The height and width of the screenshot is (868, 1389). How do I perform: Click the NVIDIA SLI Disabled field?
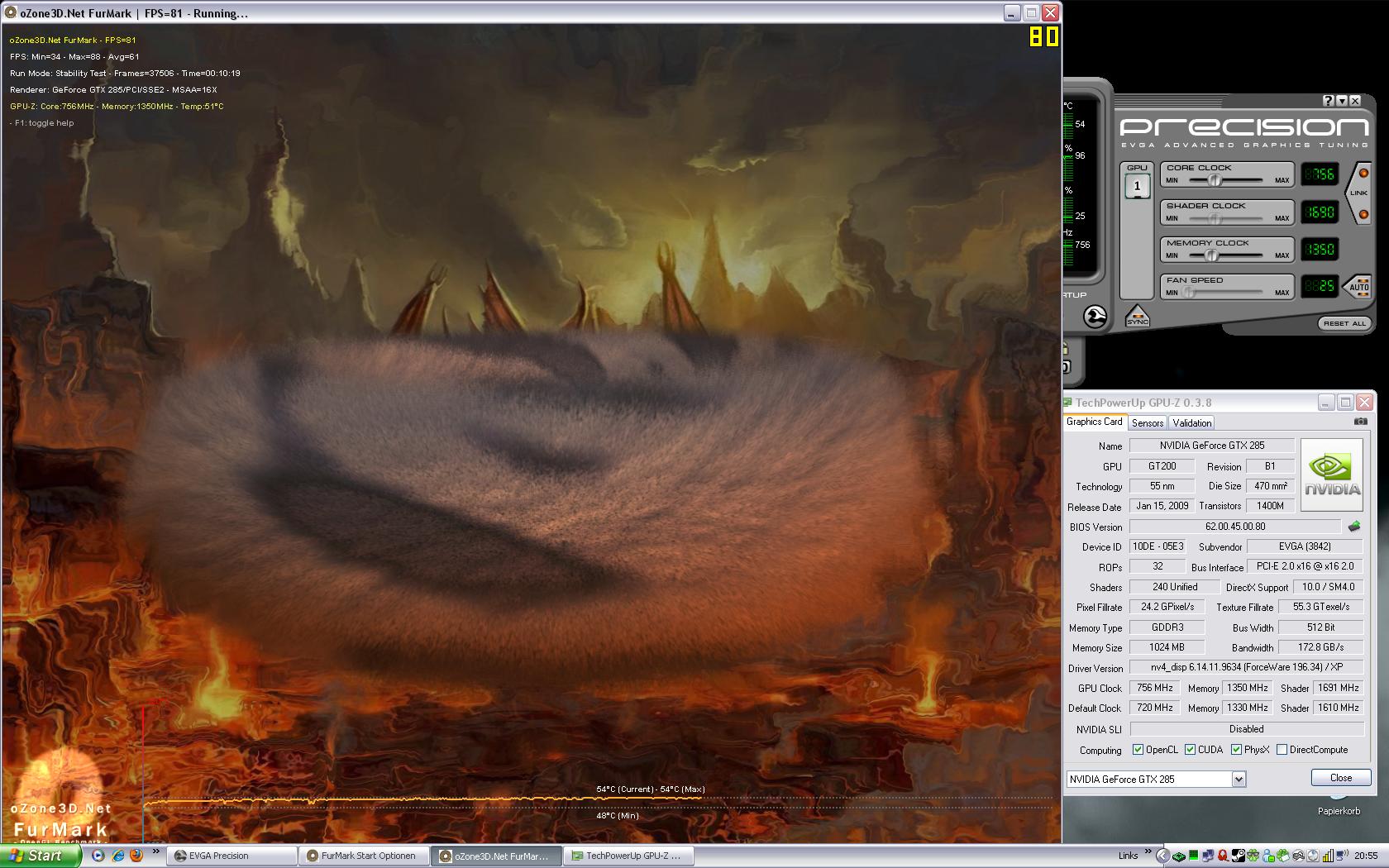click(1246, 729)
